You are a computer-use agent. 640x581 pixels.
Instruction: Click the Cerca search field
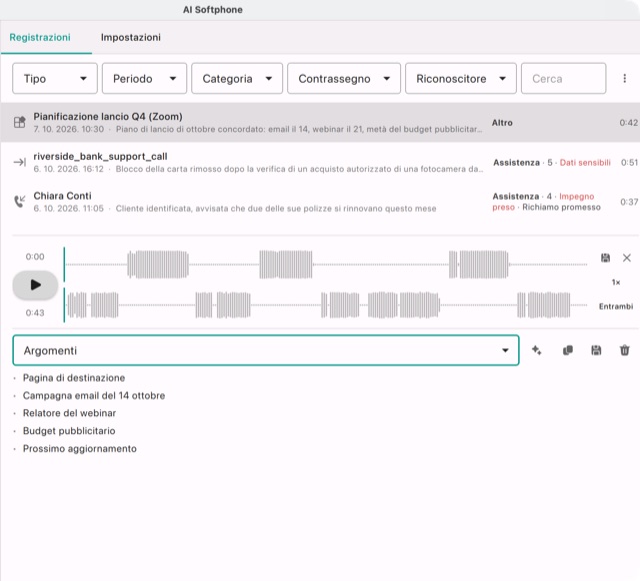563,78
